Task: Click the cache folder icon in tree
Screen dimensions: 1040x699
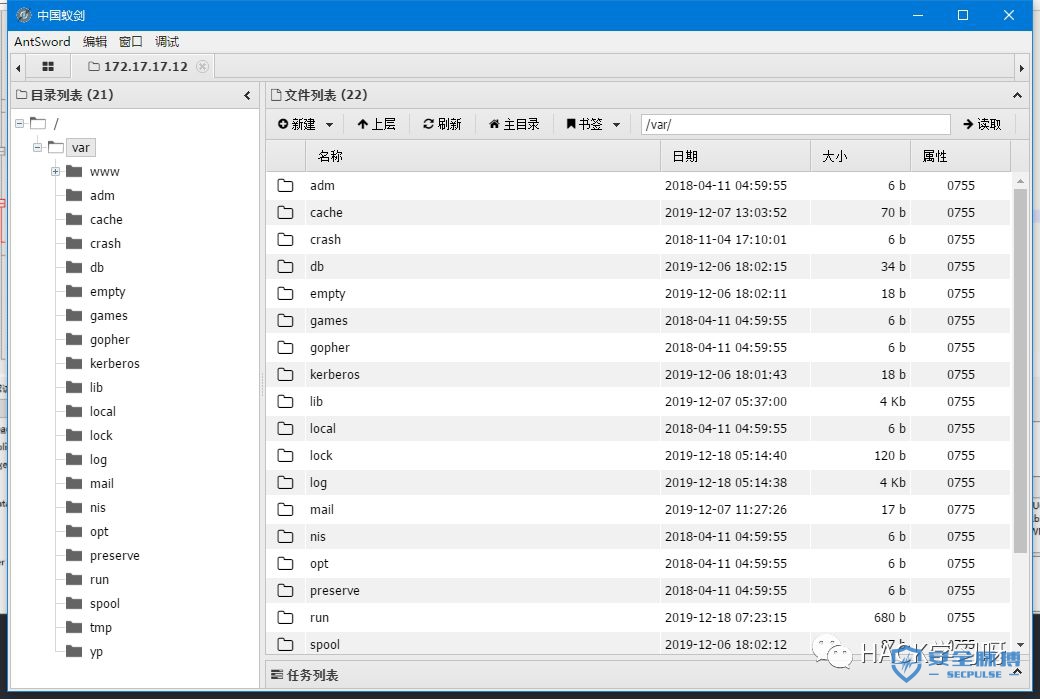Action: click(74, 219)
